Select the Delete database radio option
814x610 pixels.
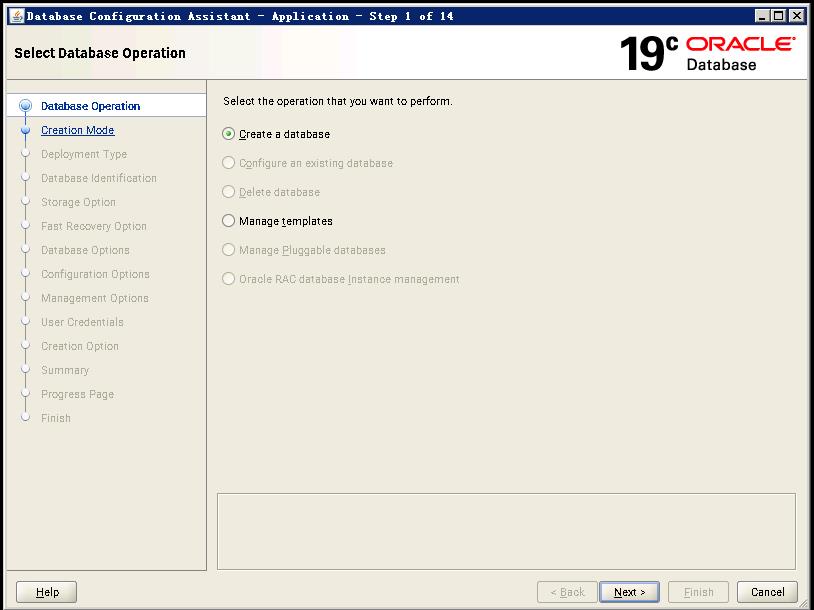(x=228, y=192)
